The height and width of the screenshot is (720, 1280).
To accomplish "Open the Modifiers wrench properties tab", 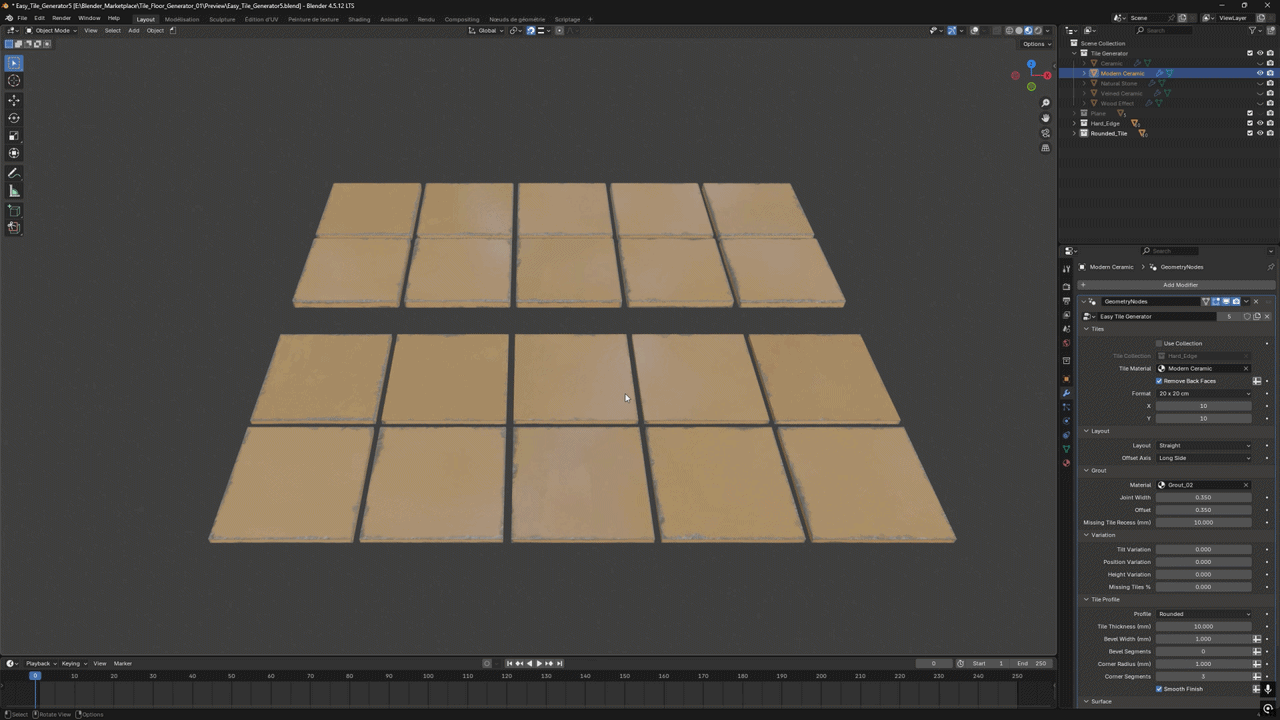I will (x=1066, y=393).
